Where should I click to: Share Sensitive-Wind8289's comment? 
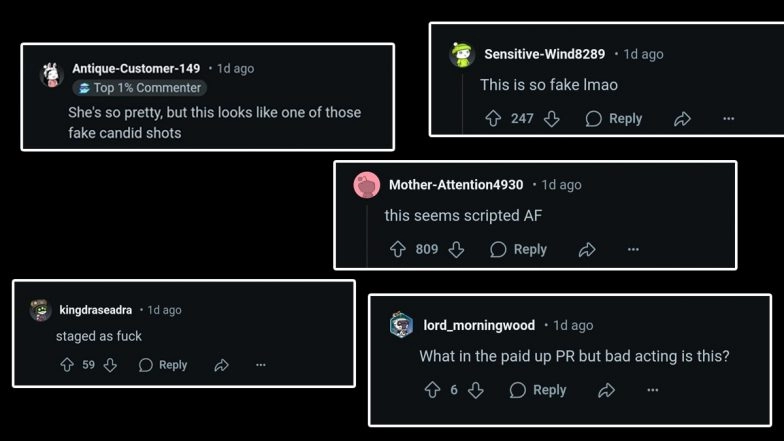pos(682,119)
